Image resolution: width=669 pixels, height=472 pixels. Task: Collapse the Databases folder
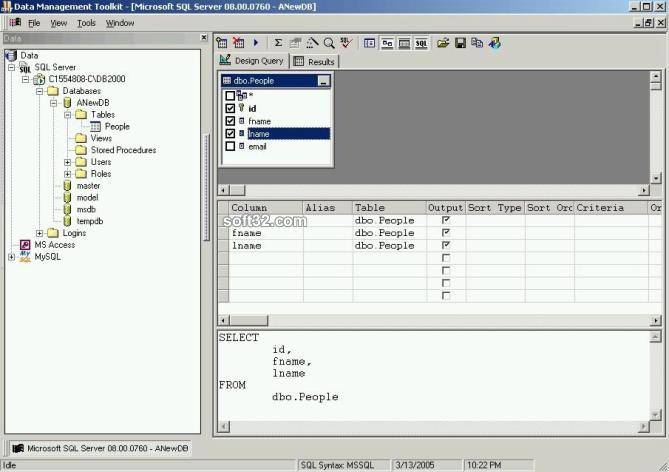click(x=40, y=91)
